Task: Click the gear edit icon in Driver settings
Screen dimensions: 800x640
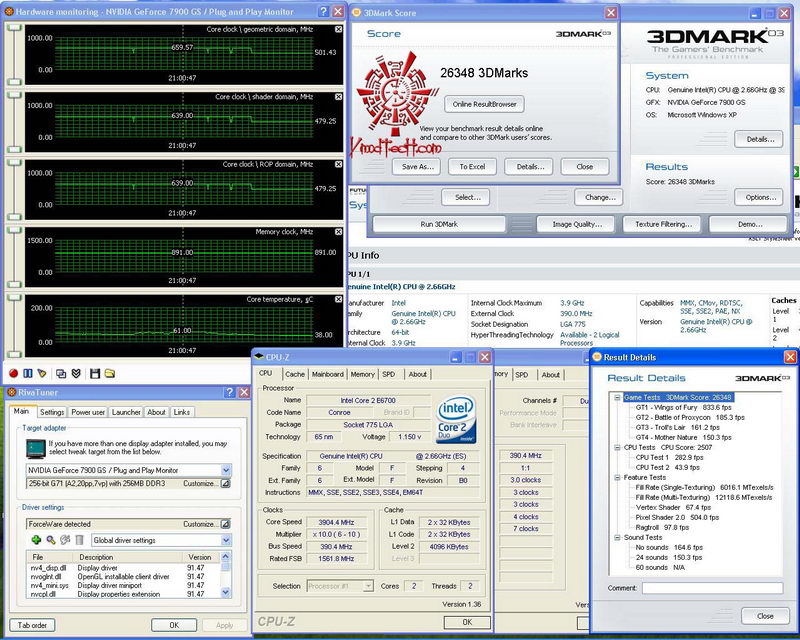Action: [65, 540]
